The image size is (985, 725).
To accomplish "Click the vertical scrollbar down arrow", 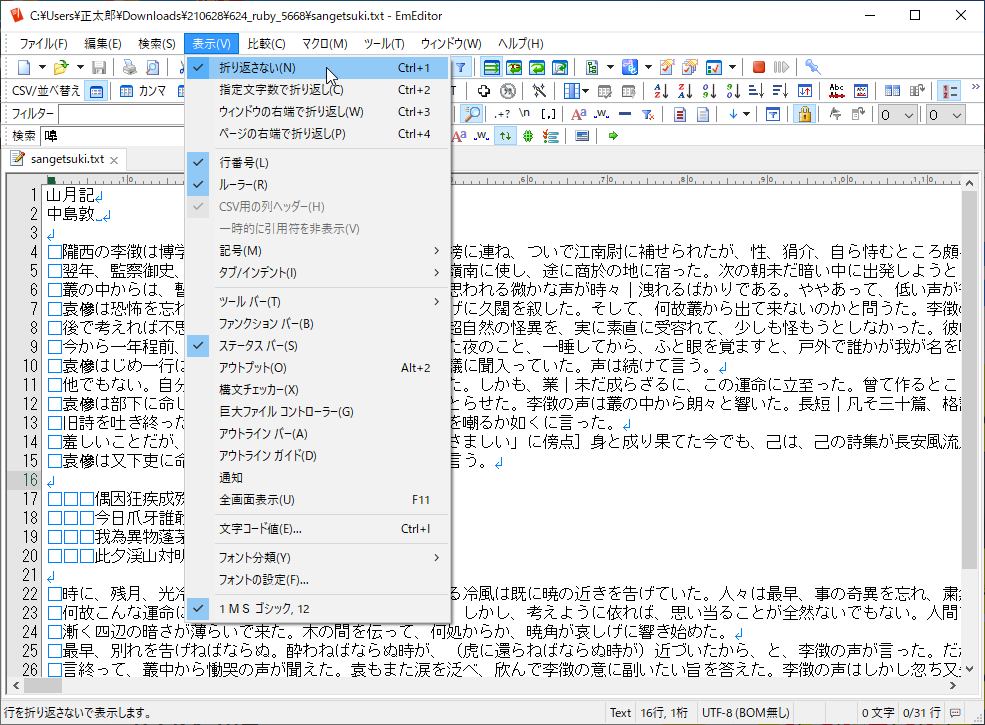I will 969,669.
